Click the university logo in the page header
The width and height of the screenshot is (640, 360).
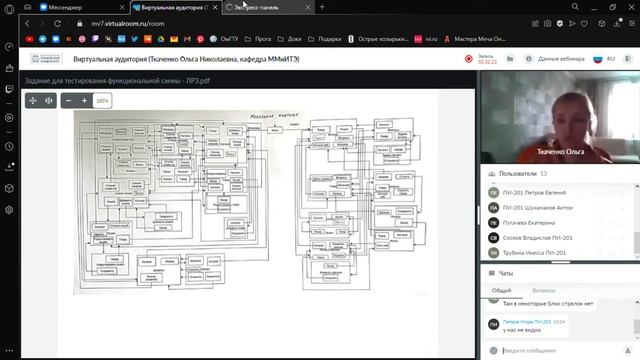pyautogui.click(x=46, y=59)
